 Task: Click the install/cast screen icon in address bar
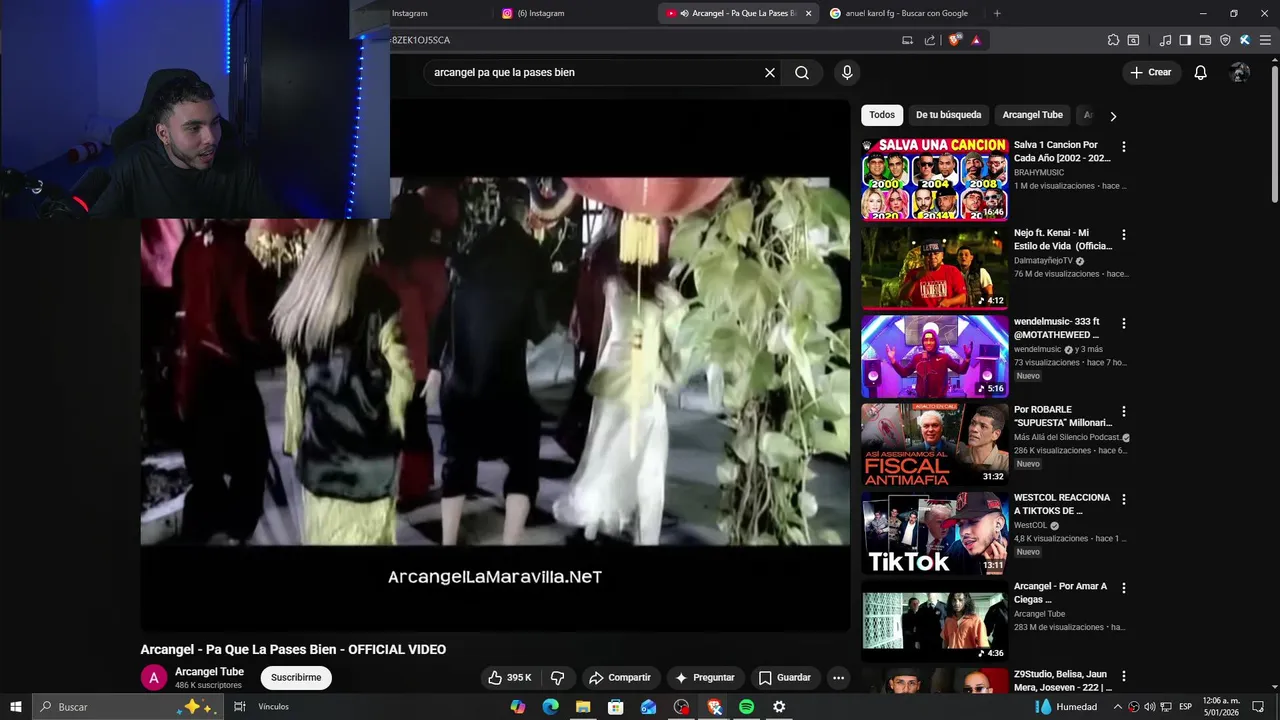click(907, 40)
